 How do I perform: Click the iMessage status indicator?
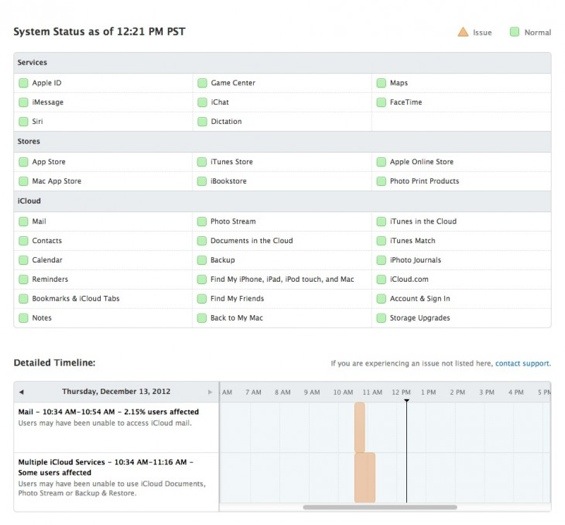[23, 102]
